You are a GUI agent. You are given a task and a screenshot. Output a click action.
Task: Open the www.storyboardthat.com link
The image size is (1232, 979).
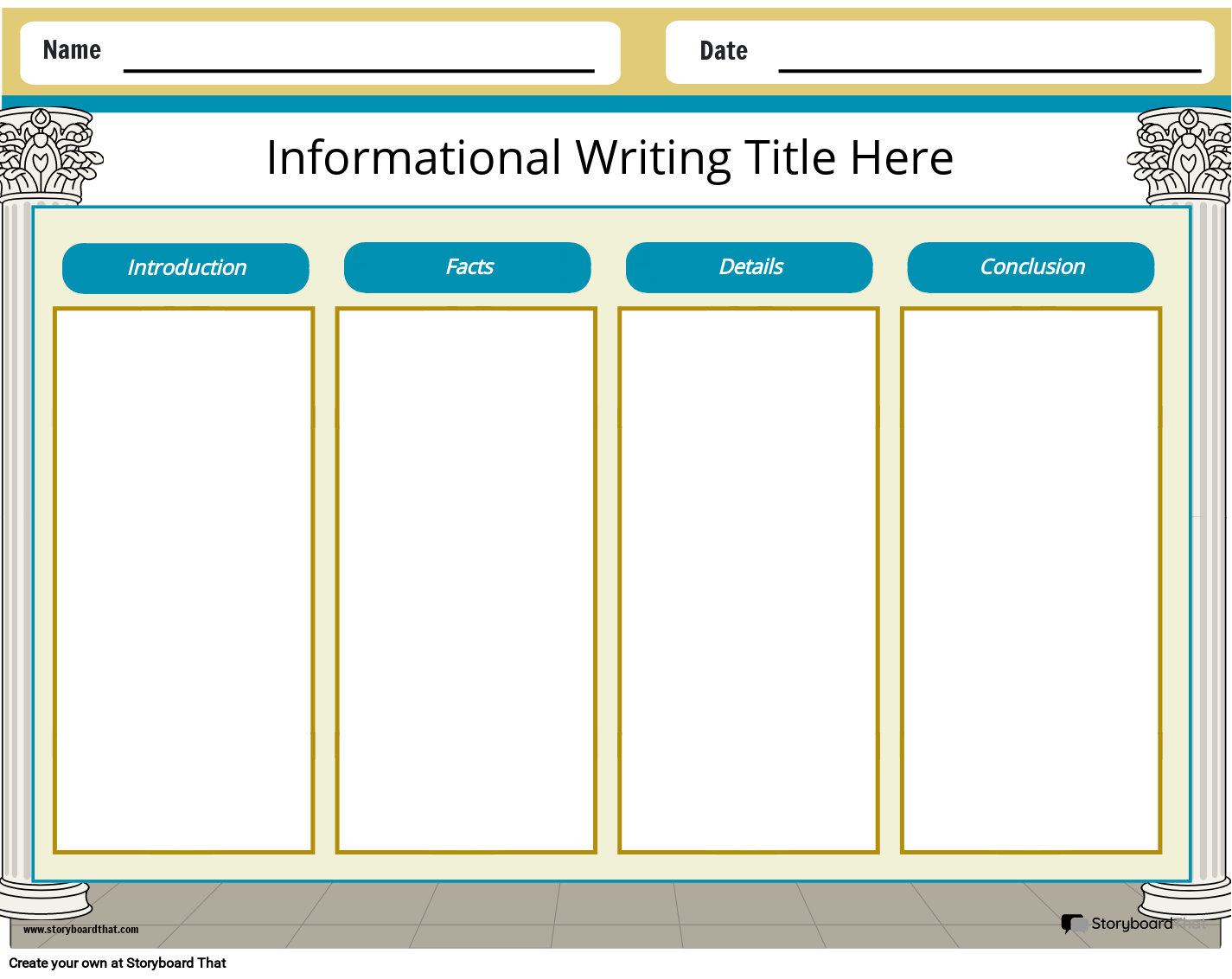click(80, 930)
